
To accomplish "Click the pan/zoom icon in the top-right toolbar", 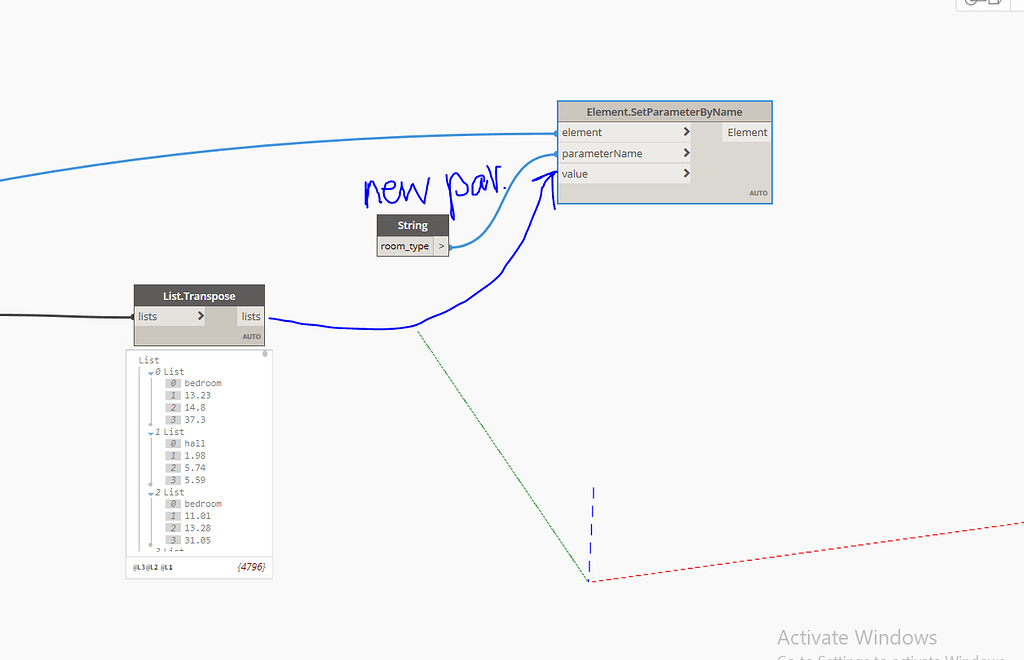I will coord(971,3).
